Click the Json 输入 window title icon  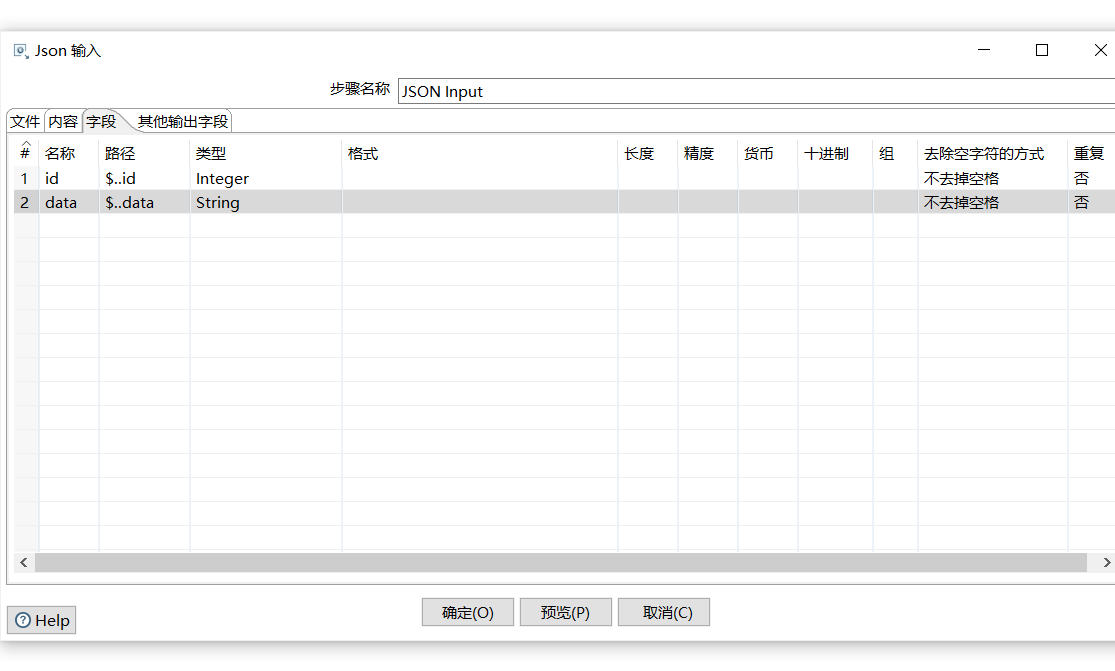tap(21, 51)
